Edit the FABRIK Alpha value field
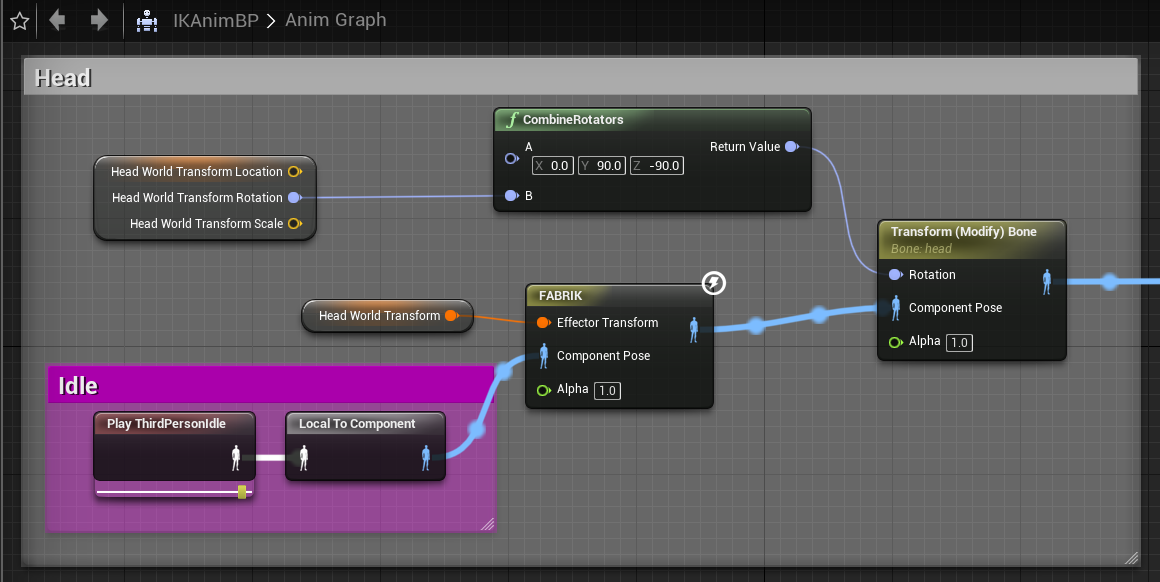Image resolution: width=1160 pixels, height=582 pixels. 607,390
